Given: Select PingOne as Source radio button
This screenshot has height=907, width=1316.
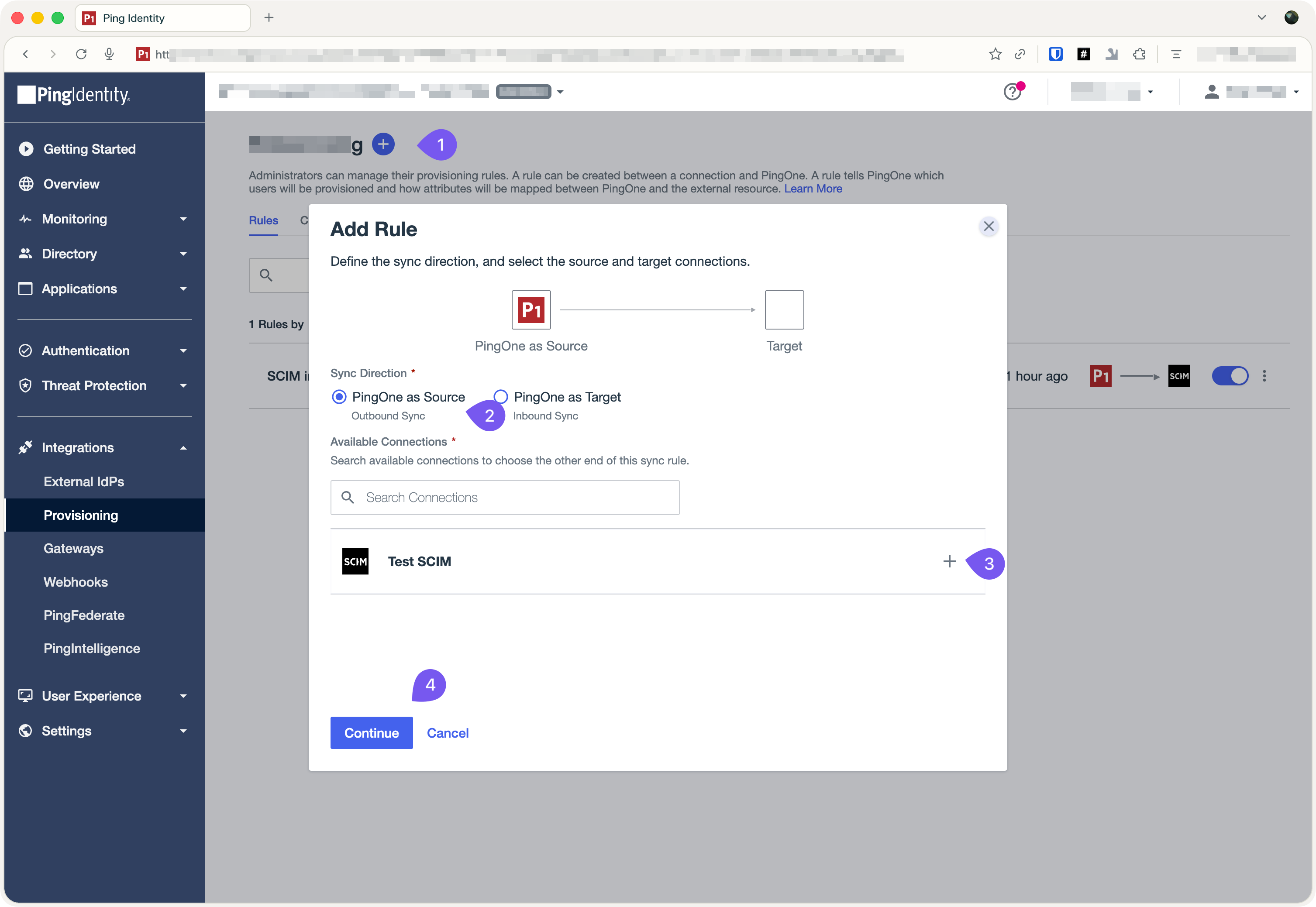Looking at the screenshot, I should 339,397.
